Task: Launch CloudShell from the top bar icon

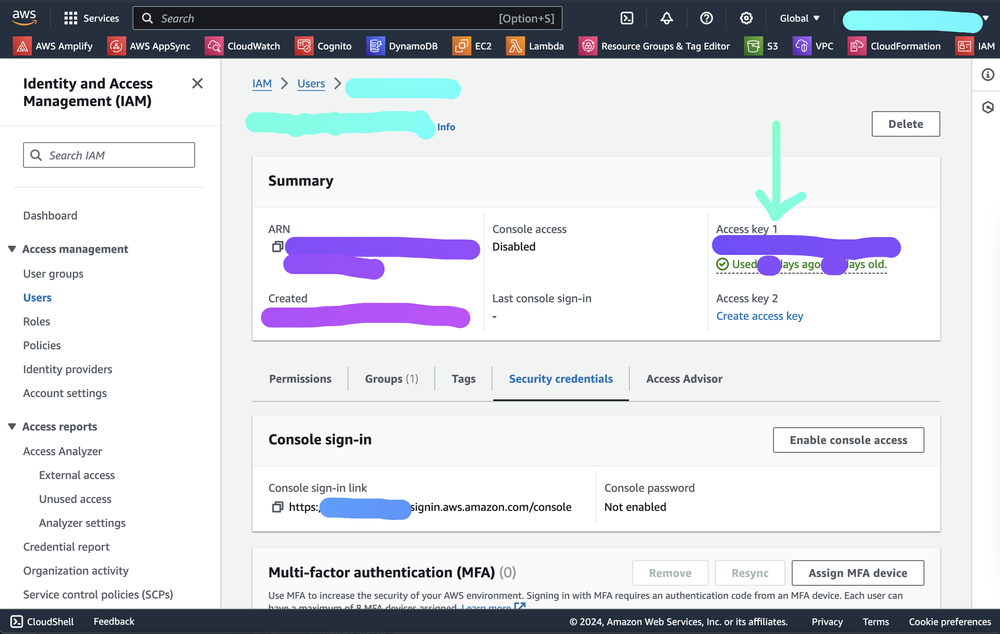Action: pos(627,18)
